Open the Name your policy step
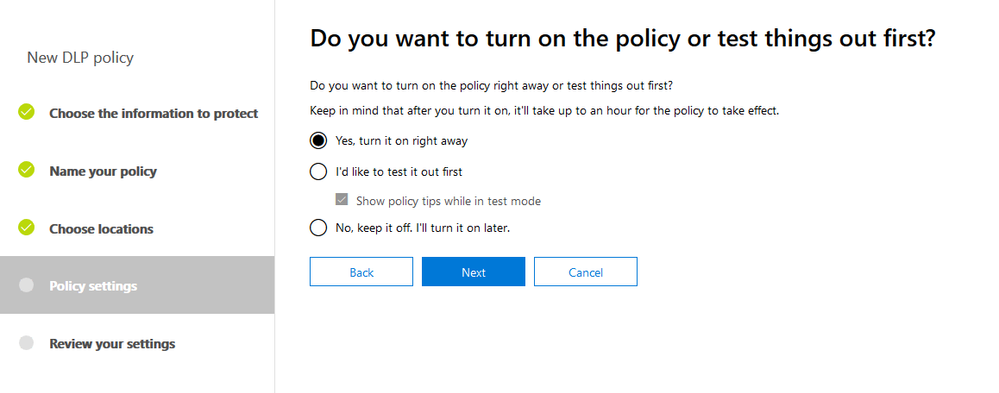 coord(103,171)
